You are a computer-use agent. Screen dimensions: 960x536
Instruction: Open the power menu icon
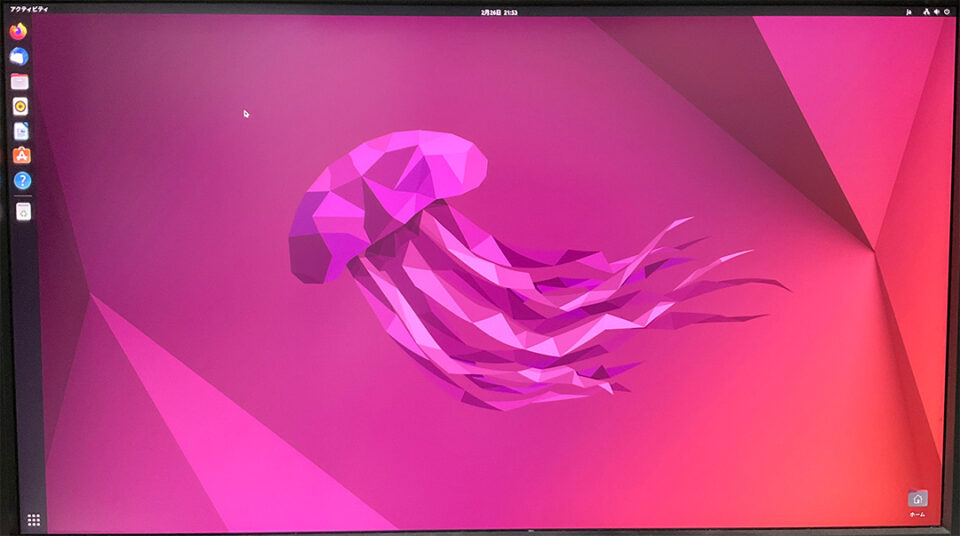[x=947, y=12]
